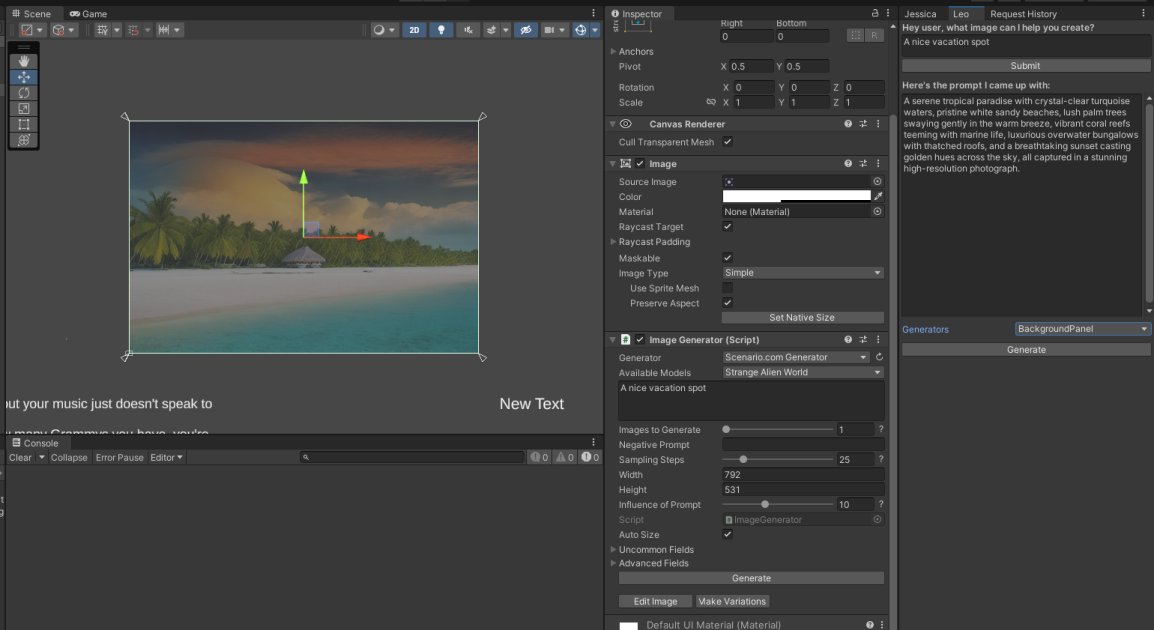Viewport: 1154px width, 630px height.
Task: Open the Gizmos dropdown arrow
Action: point(595,30)
